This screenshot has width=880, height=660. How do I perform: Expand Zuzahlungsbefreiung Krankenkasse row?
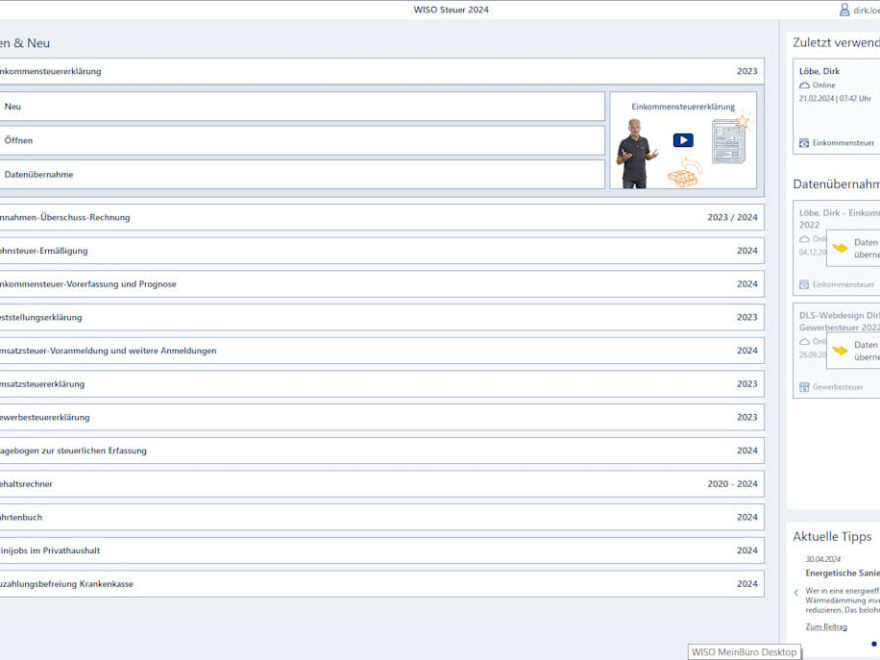382,584
